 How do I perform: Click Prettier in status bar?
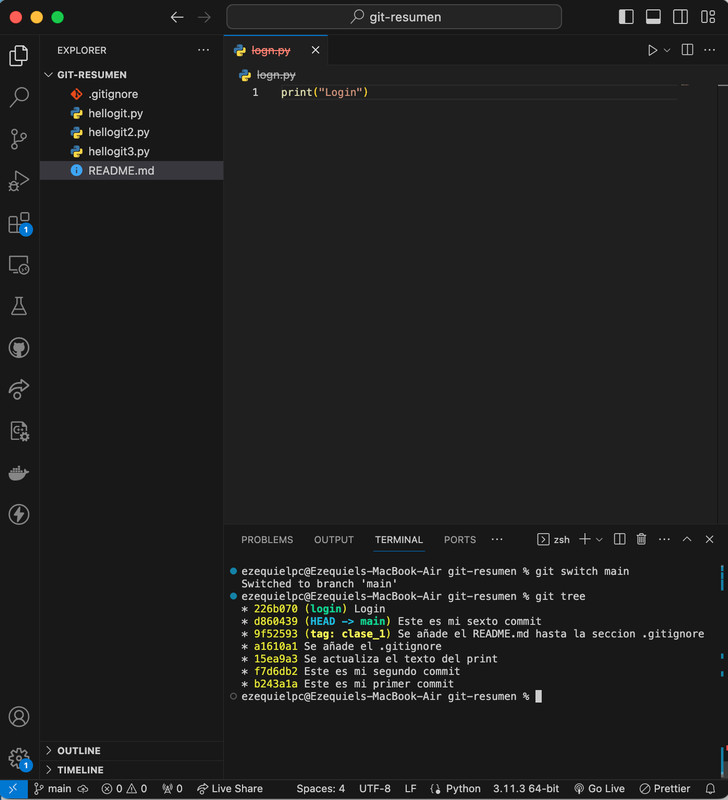[x=665, y=789]
